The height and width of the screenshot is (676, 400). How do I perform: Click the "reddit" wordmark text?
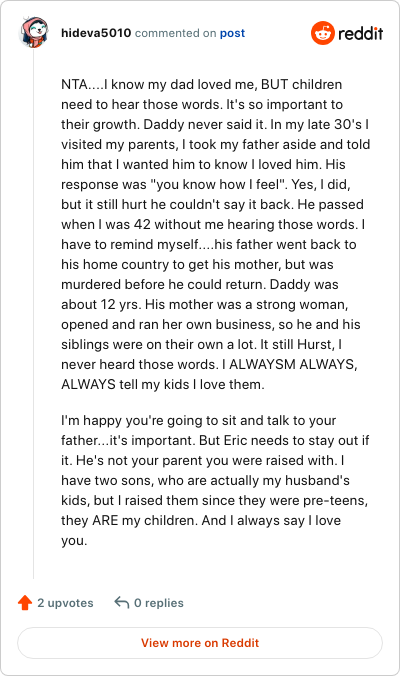(x=360, y=33)
